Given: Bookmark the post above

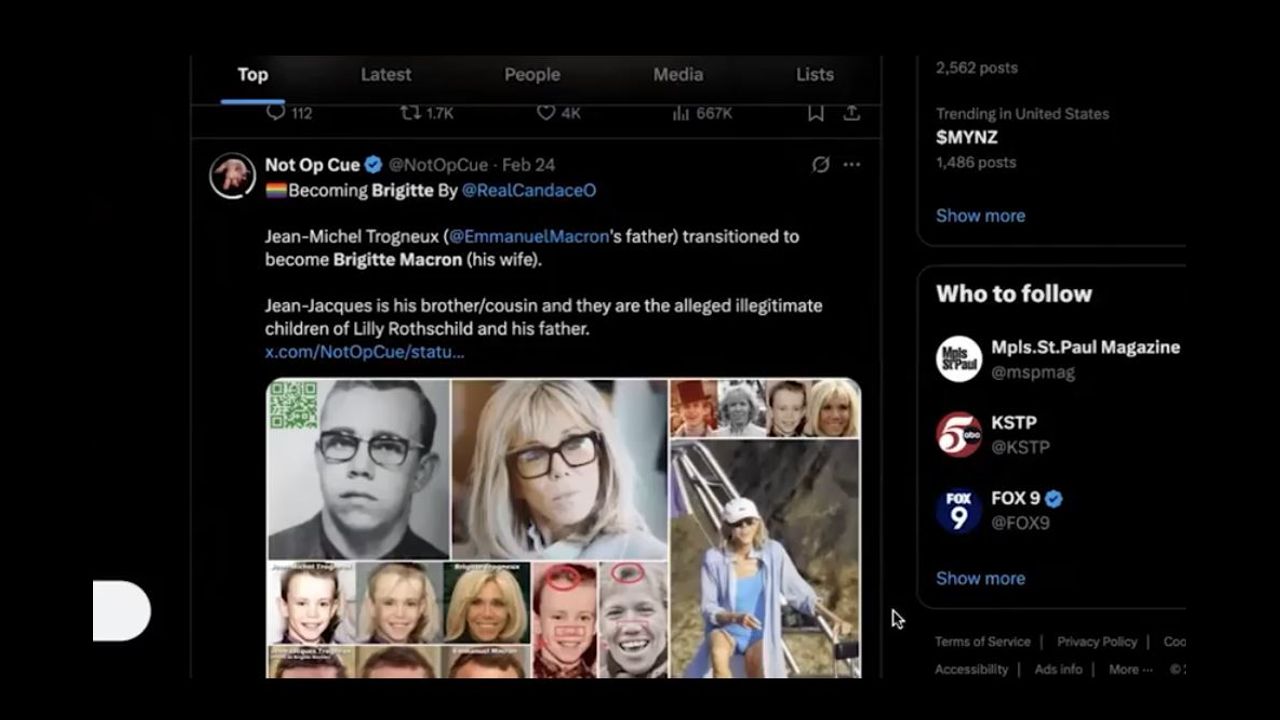Looking at the screenshot, I should point(816,113).
